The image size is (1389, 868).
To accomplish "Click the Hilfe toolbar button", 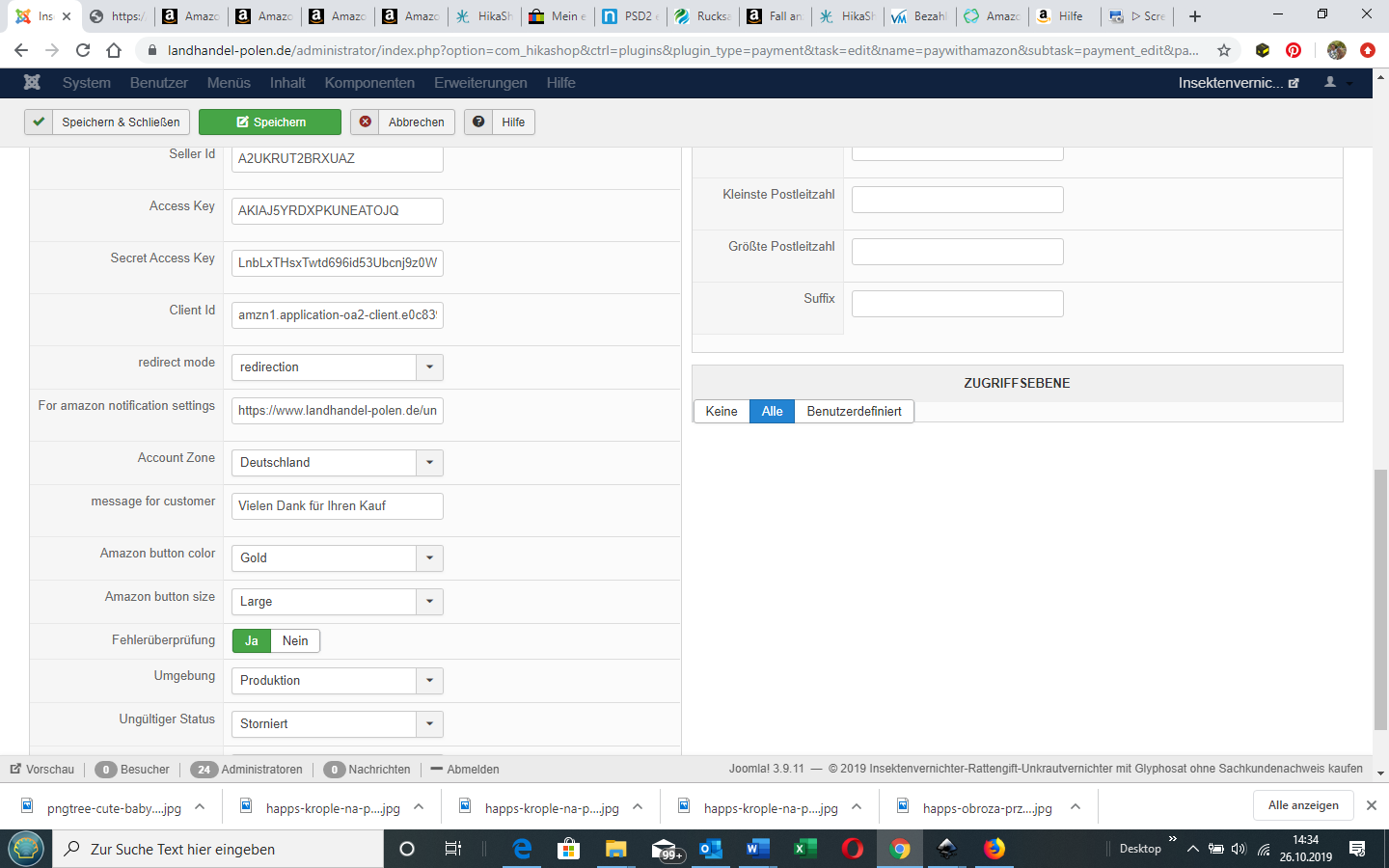I will (500, 122).
